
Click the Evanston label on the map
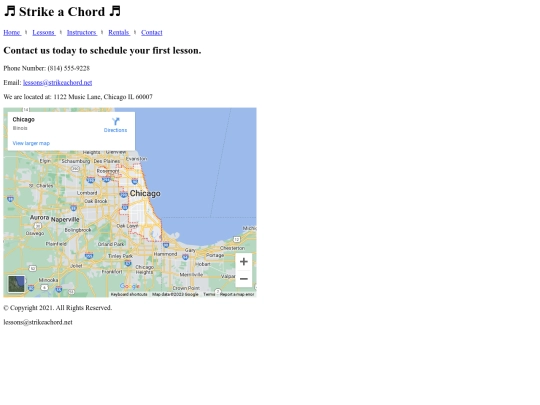coord(136,159)
